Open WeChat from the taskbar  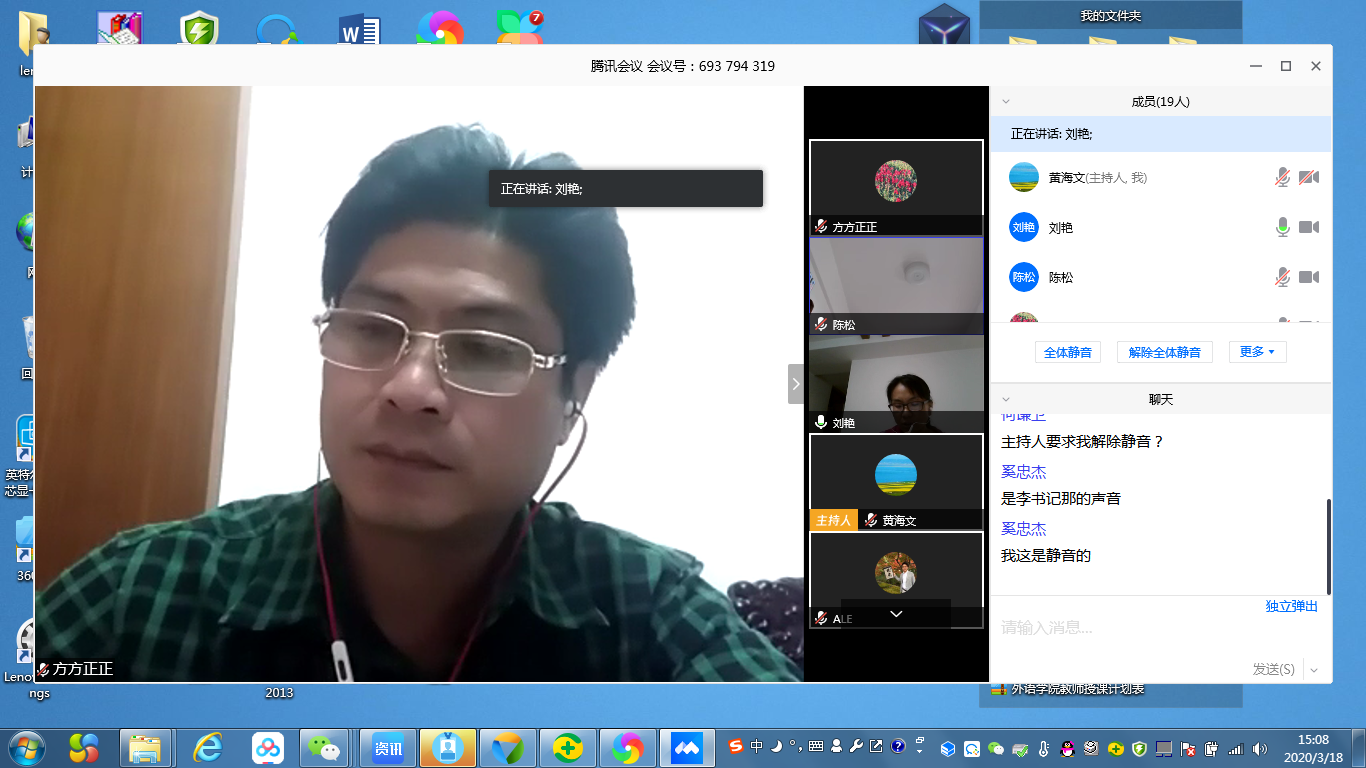point(324,747)
